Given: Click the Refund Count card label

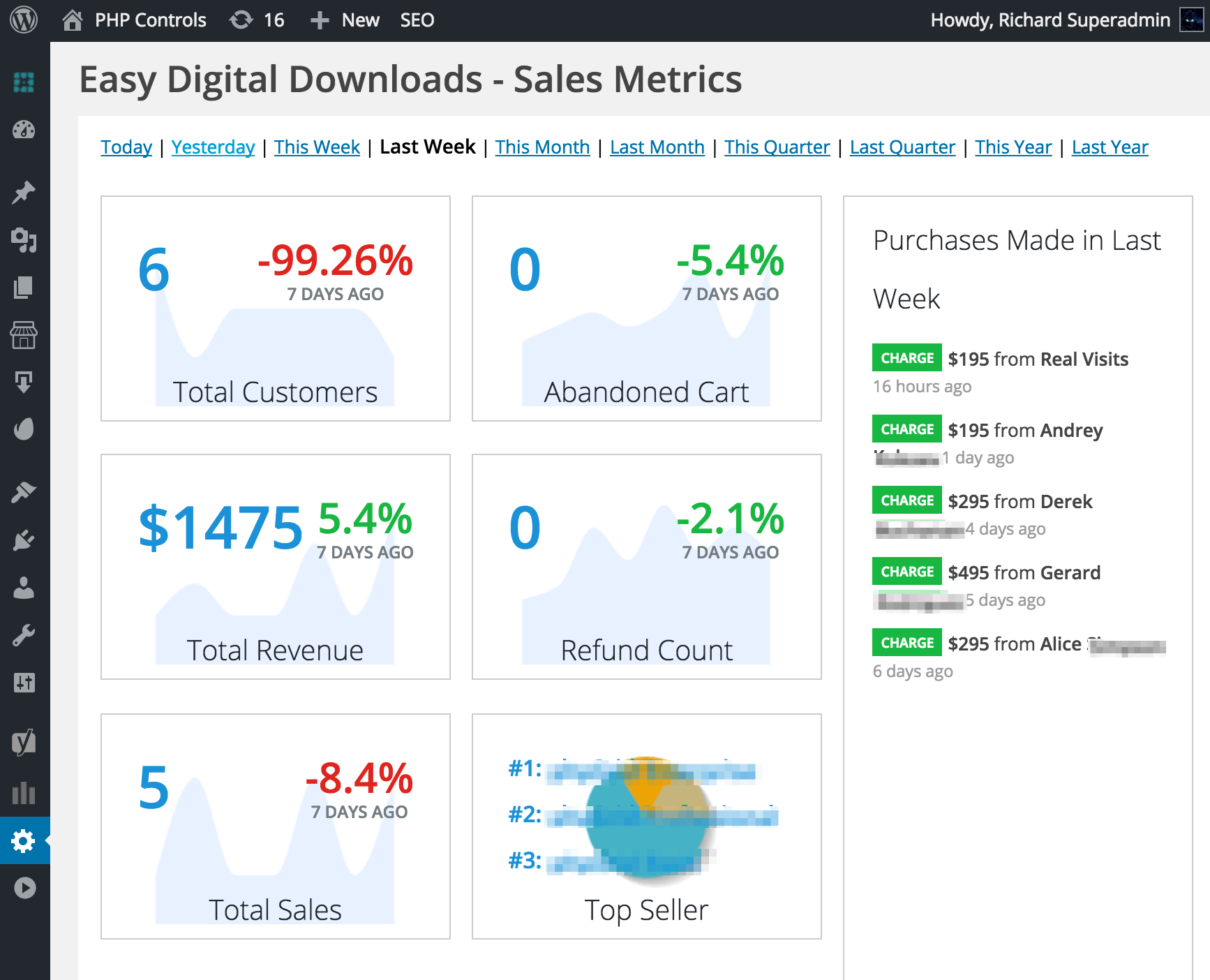Looking at the screenshot, I should click(x=646, y=651).
